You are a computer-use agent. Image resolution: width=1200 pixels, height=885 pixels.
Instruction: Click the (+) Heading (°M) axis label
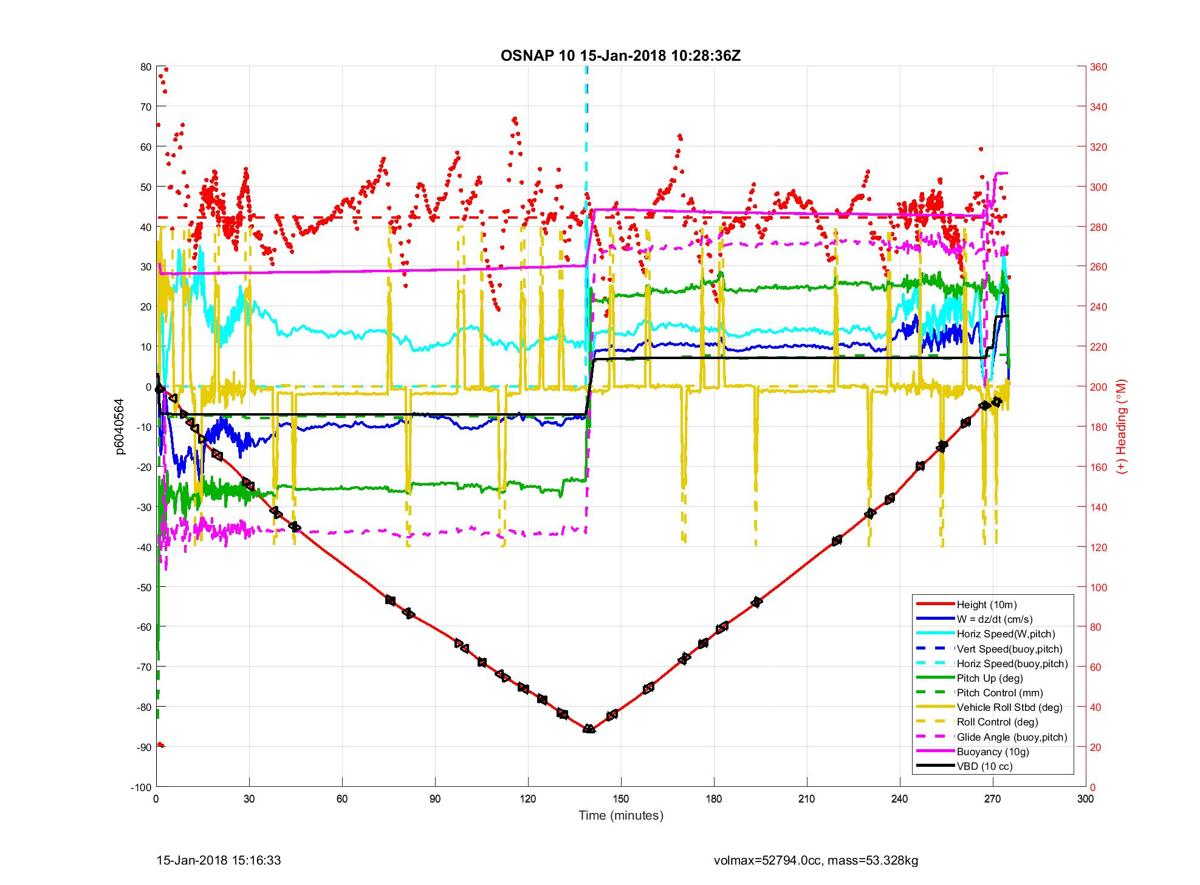pyautogui.click(x=1121, y=427)
